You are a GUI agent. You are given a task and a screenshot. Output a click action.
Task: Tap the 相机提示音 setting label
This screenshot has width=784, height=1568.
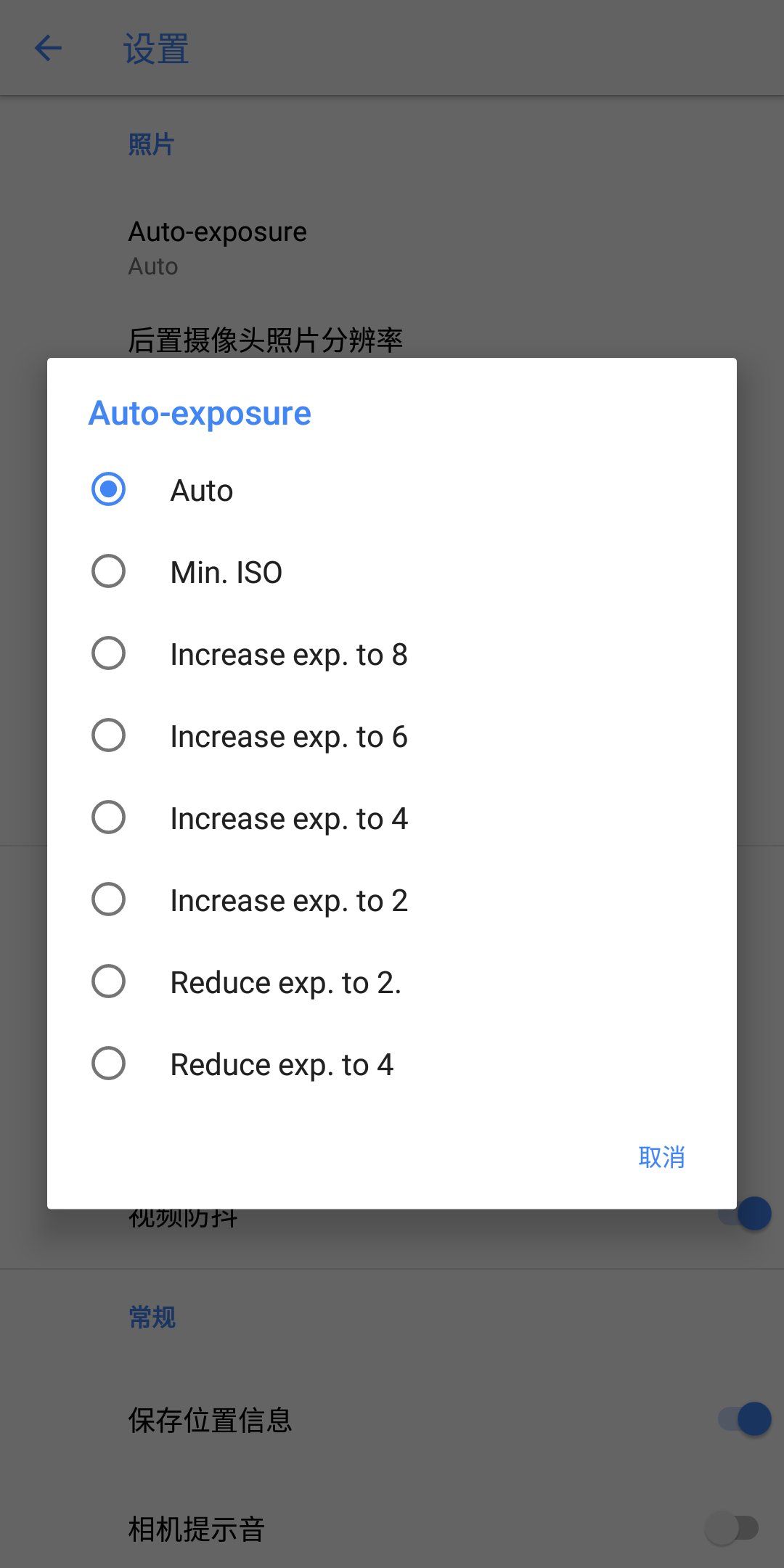(196, 1529)
